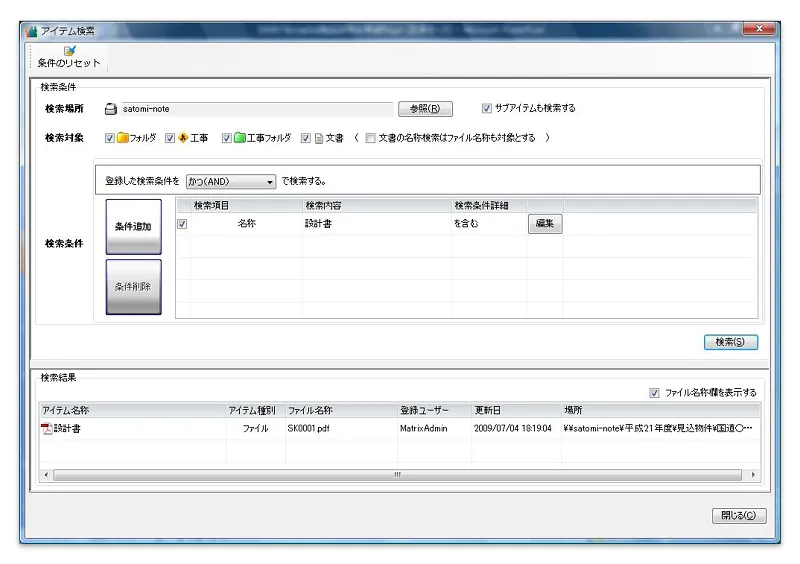Screen dimensions: 800x564
Task: Click the 工事 construction icon
Action: click(x=184, y=138)
